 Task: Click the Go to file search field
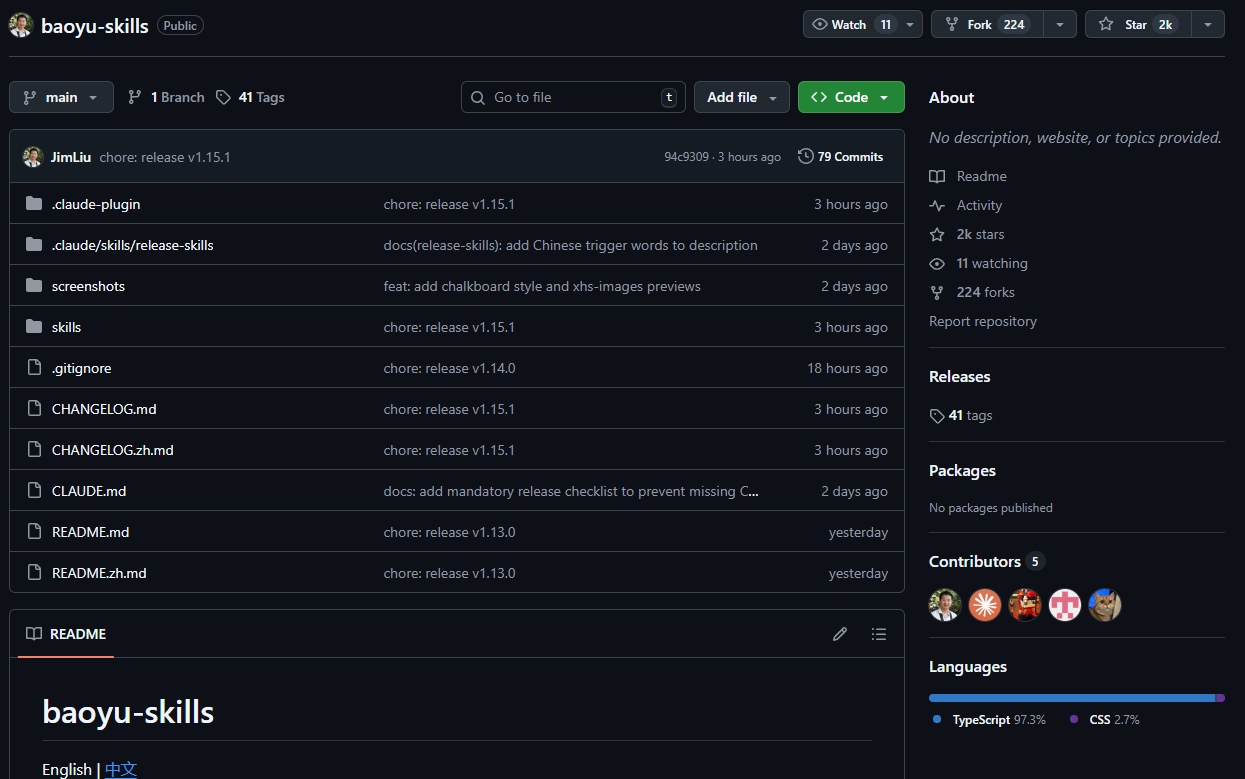tap(573, 97)
